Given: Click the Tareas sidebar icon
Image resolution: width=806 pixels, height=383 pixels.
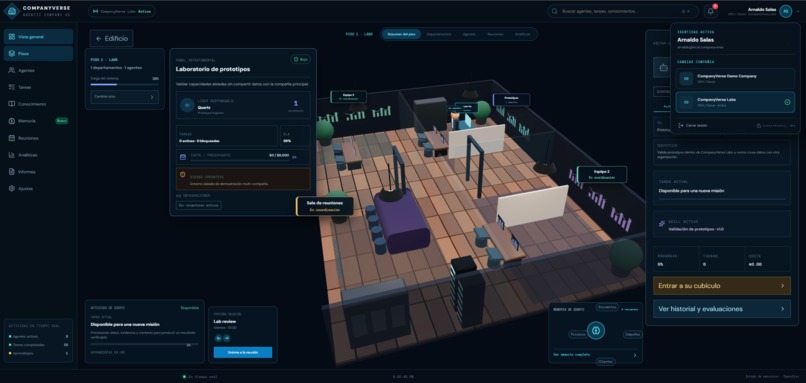Looking at the screenshot, I should click(x=11, y=87).
